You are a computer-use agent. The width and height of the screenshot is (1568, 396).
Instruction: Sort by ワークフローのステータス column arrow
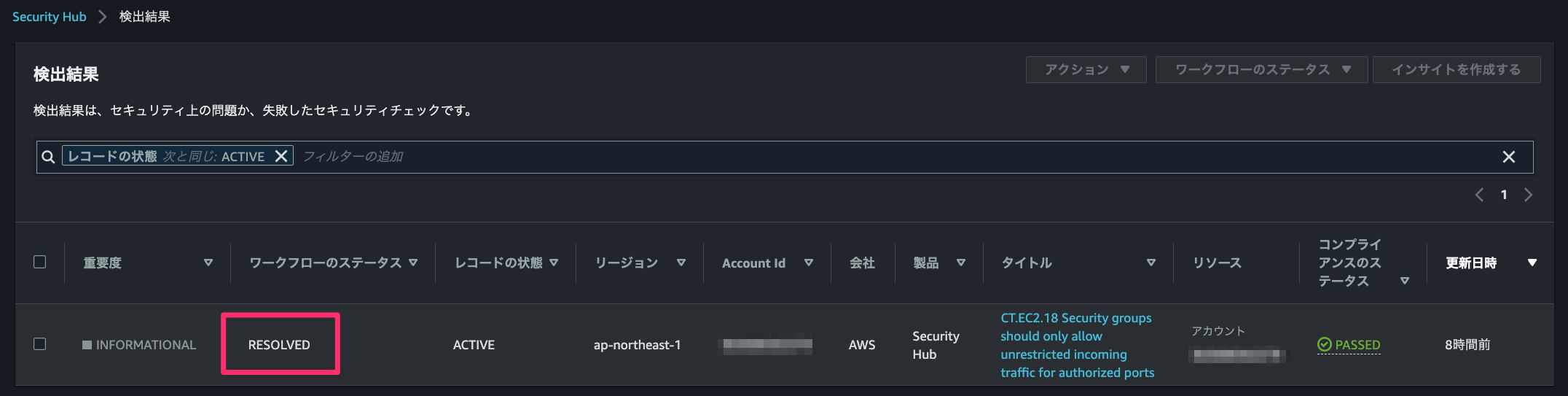click(x=413, y=263)
